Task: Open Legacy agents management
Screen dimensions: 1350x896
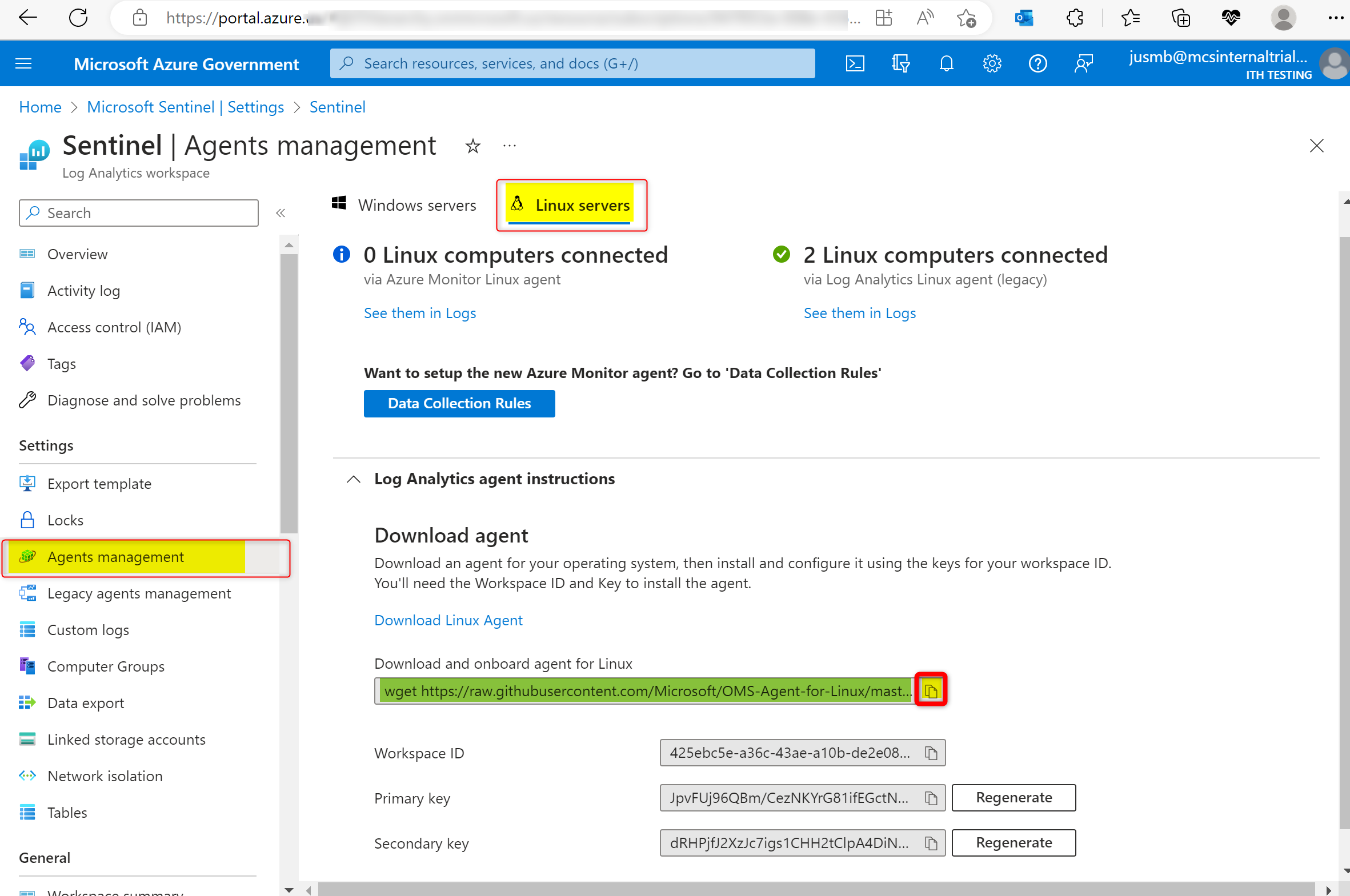Action: point(139,594)
